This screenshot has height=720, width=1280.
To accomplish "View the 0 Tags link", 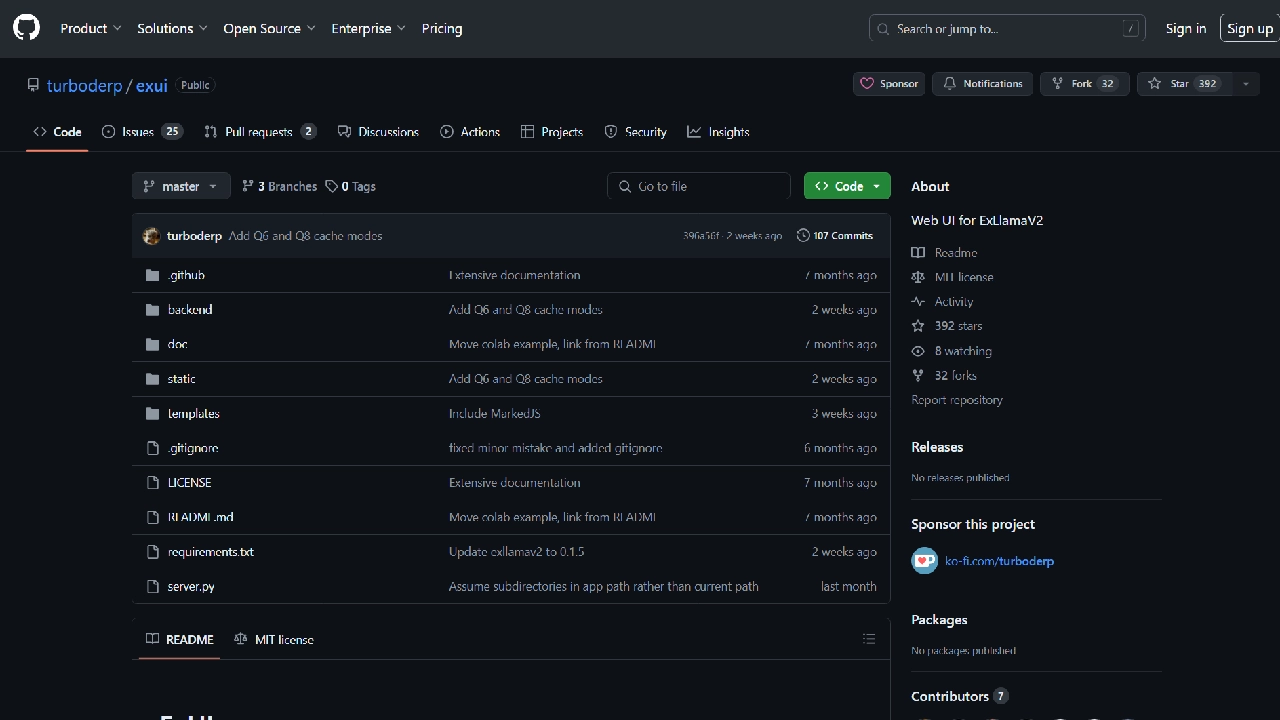I will (x=351, y=187).
